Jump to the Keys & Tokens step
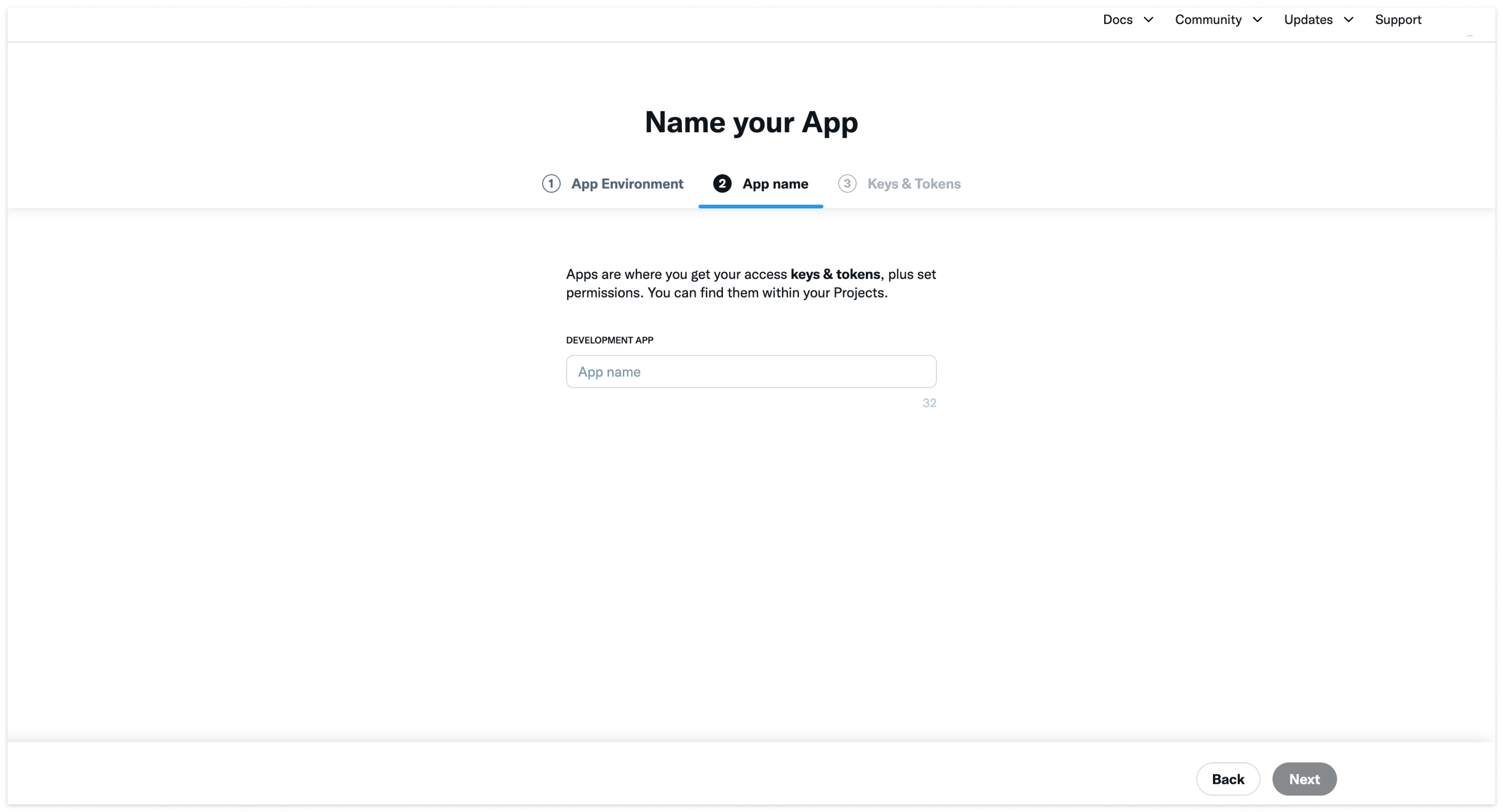This screenshot has height=812, width=1503. 914,184
